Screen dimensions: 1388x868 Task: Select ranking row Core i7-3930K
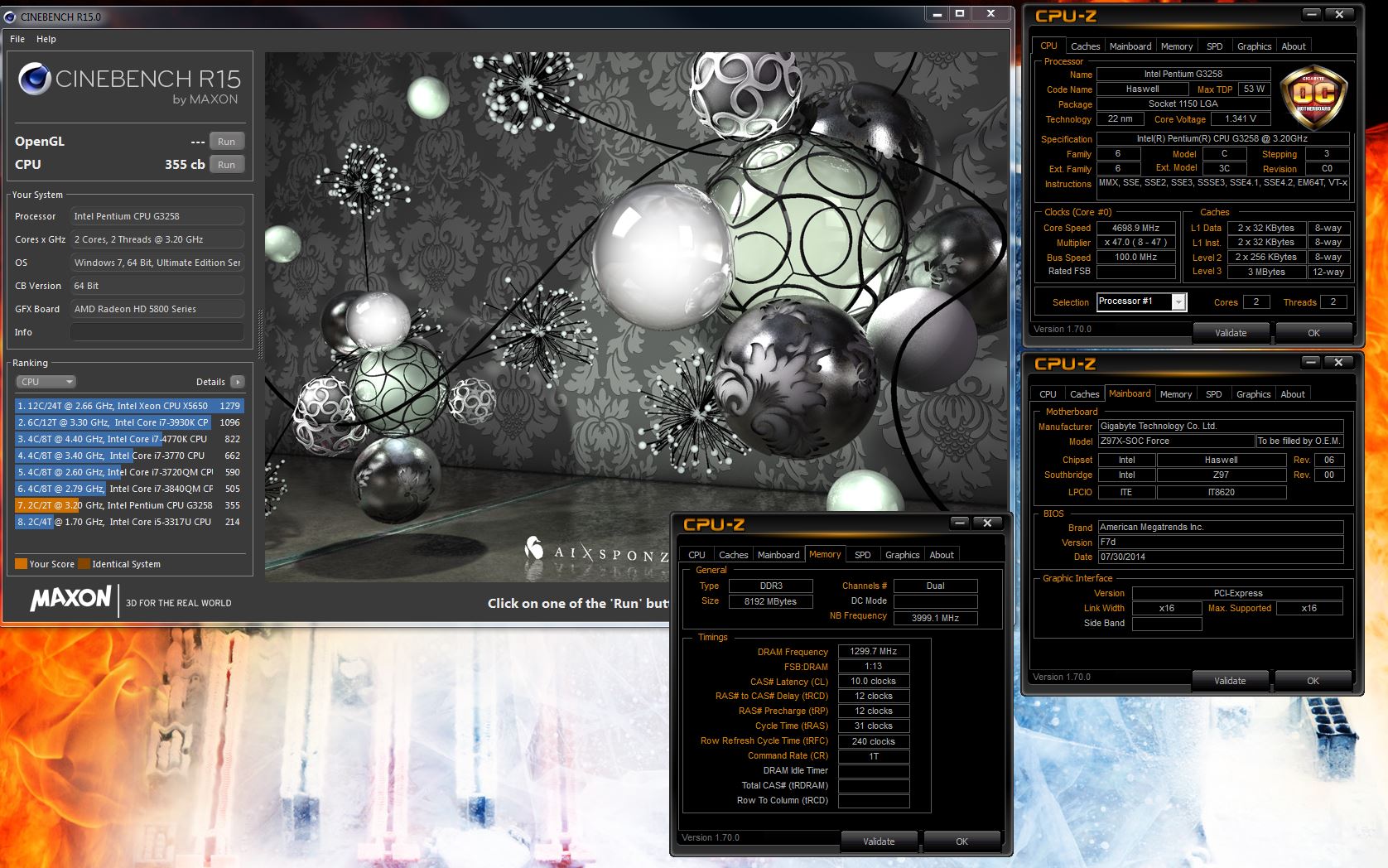[x=128, y=422]
